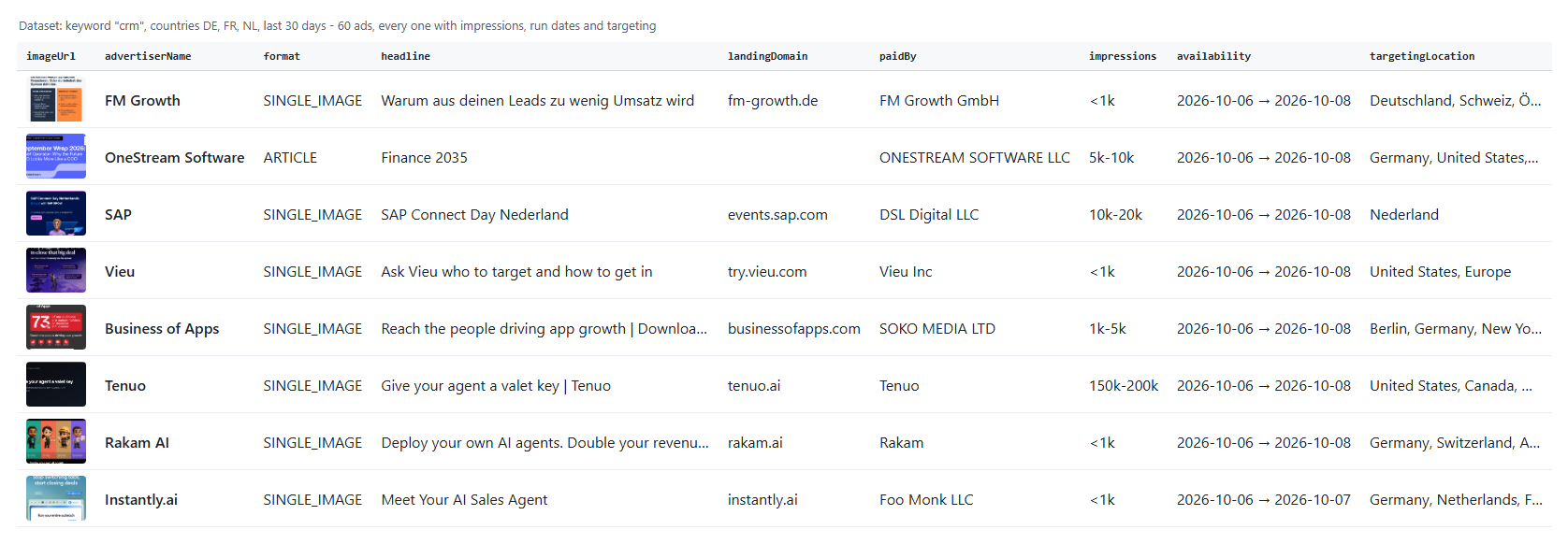
Task: Click availability '2026-10-06 → 2026-10-07'
Action: point(1264,499)
